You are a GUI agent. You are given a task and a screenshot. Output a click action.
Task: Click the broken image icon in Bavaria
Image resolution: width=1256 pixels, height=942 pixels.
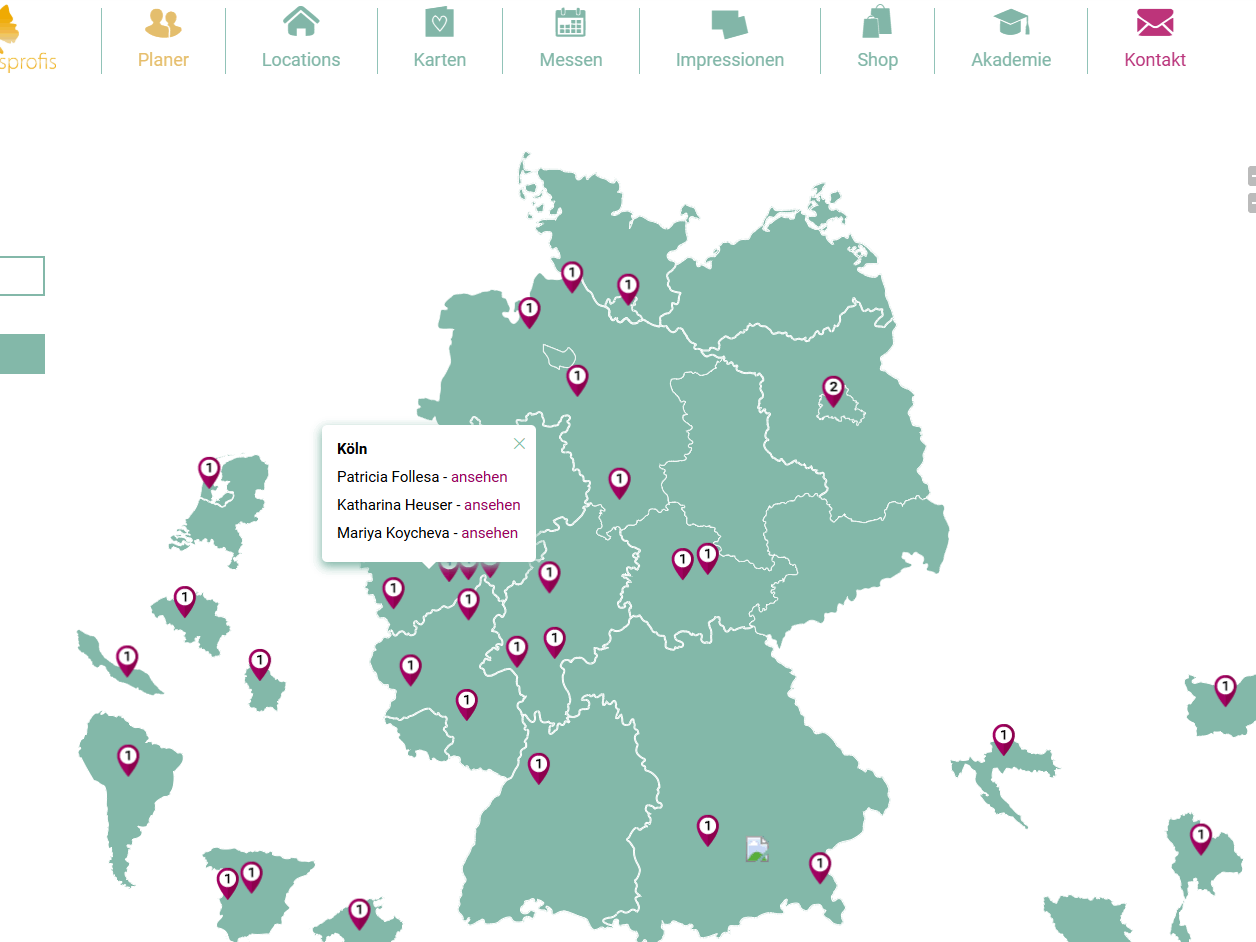(x=757, y=849)
